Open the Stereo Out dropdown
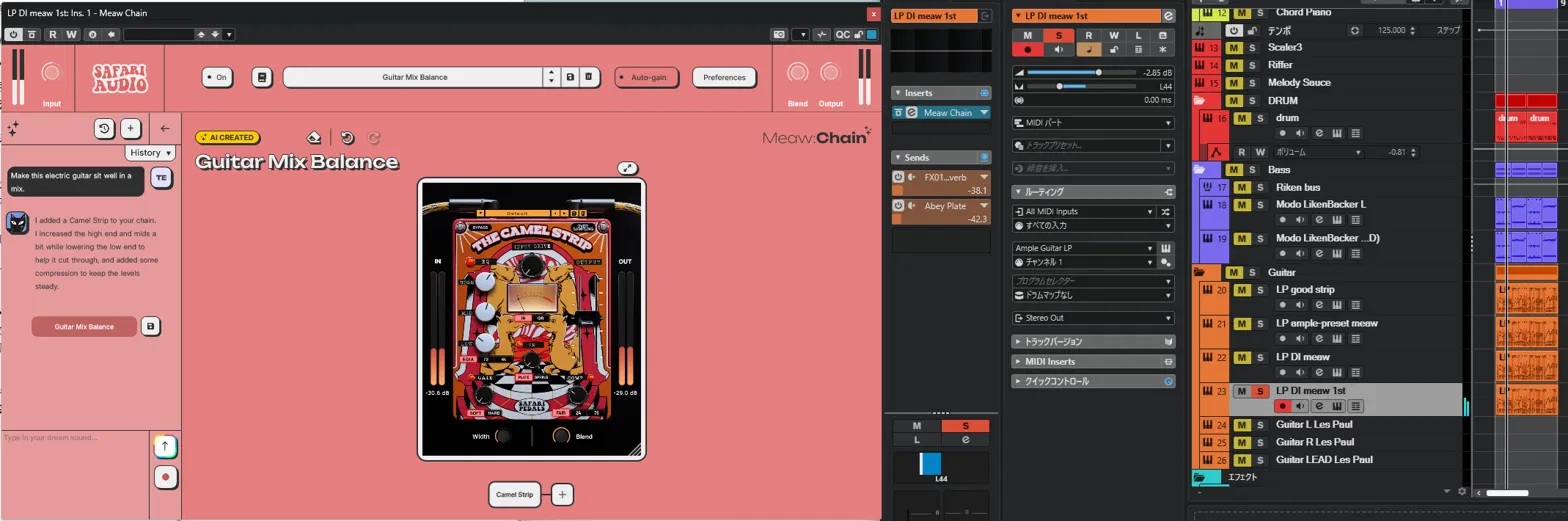The image size is (1568, 521). pos(1093,318)
